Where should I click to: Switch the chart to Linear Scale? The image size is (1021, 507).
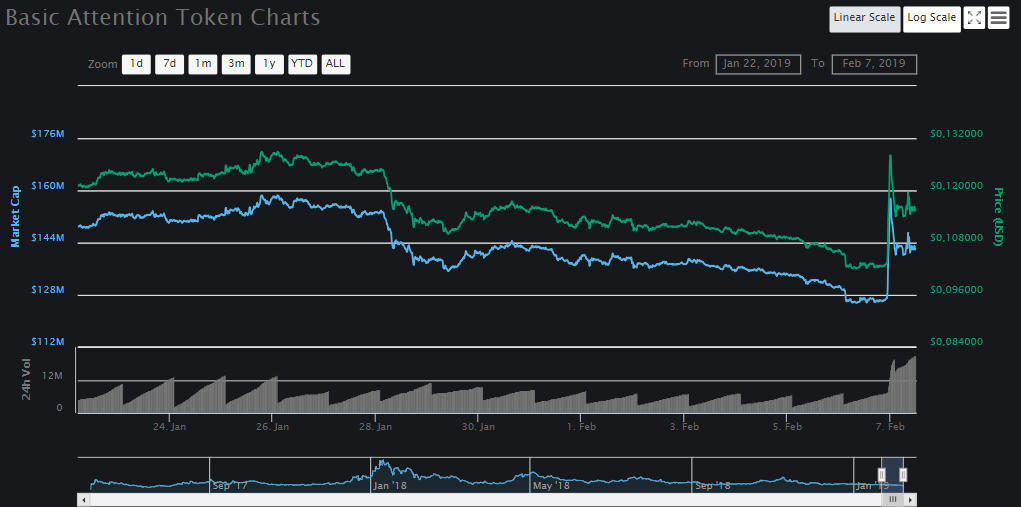[864, 18]
